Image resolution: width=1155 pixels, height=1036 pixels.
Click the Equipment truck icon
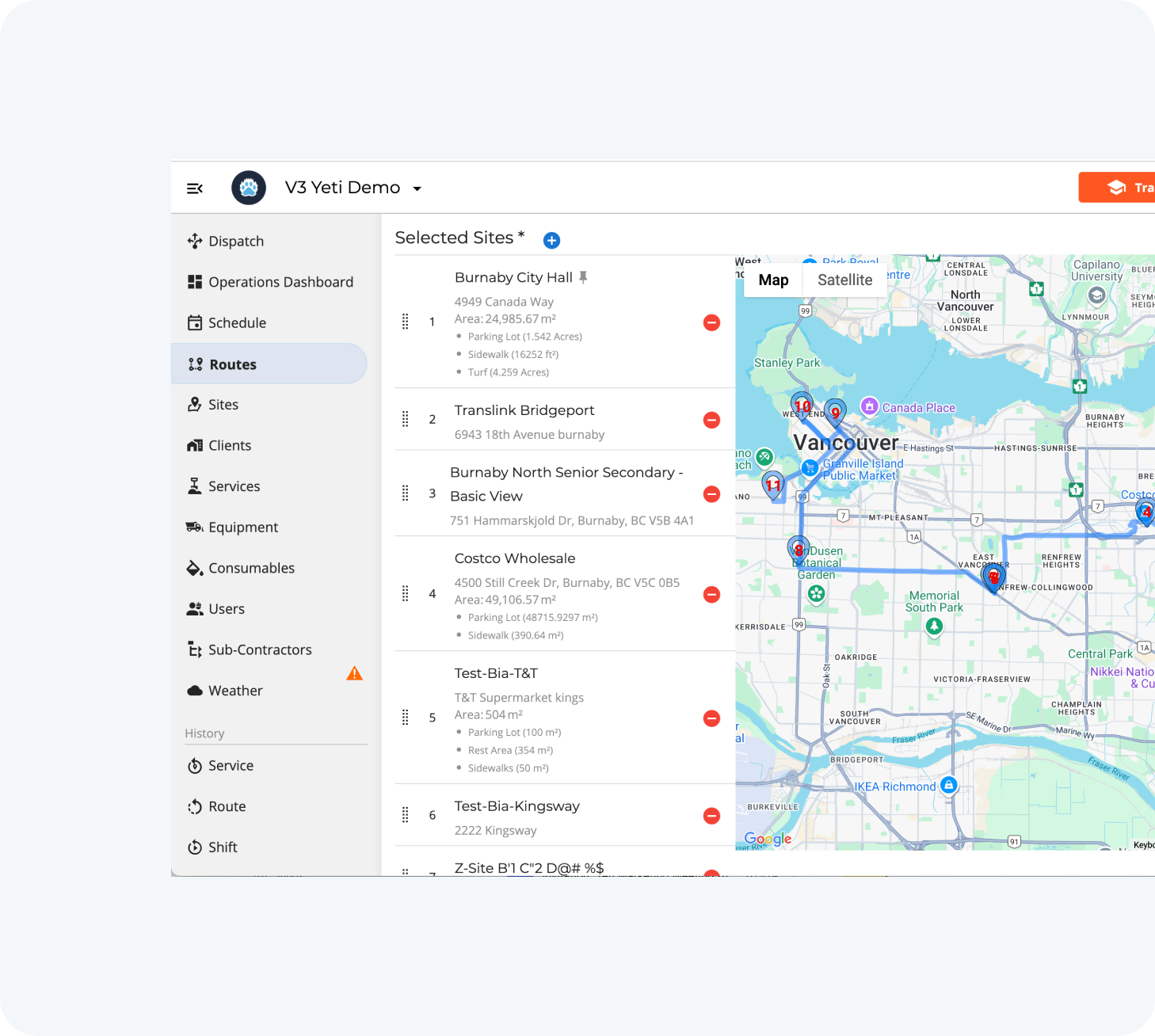coord(195,527)
